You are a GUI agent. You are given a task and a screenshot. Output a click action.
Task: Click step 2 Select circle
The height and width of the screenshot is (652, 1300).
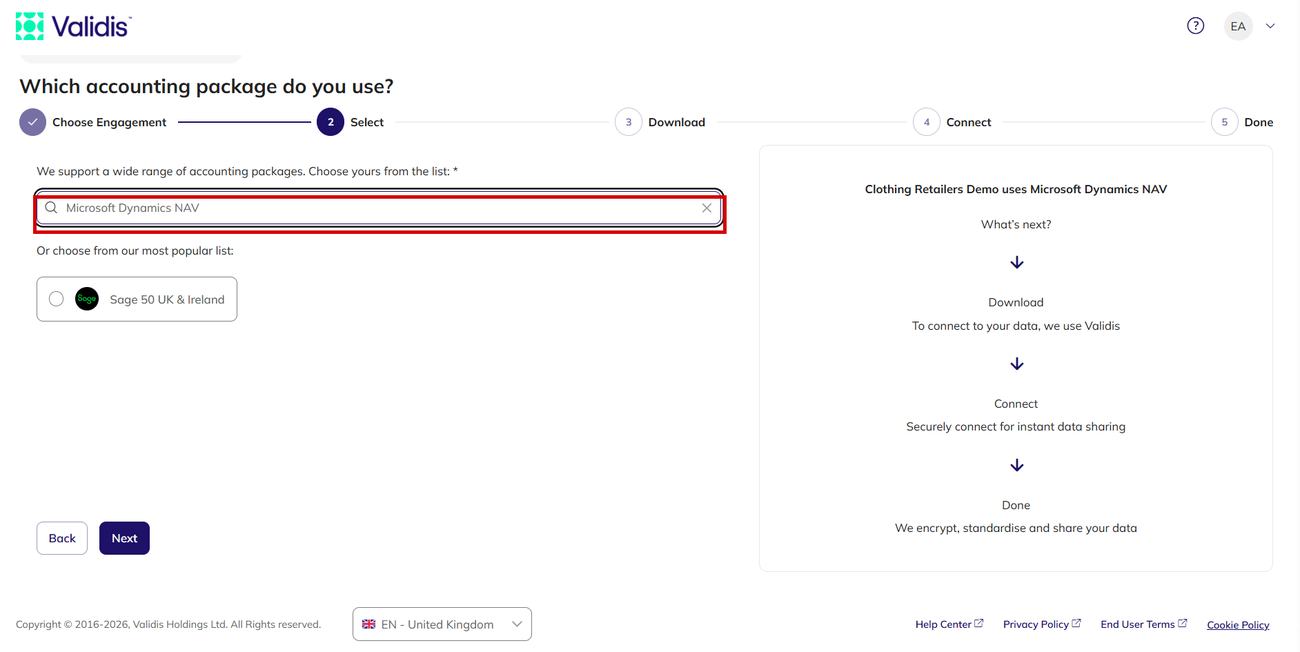coord(331,122)
